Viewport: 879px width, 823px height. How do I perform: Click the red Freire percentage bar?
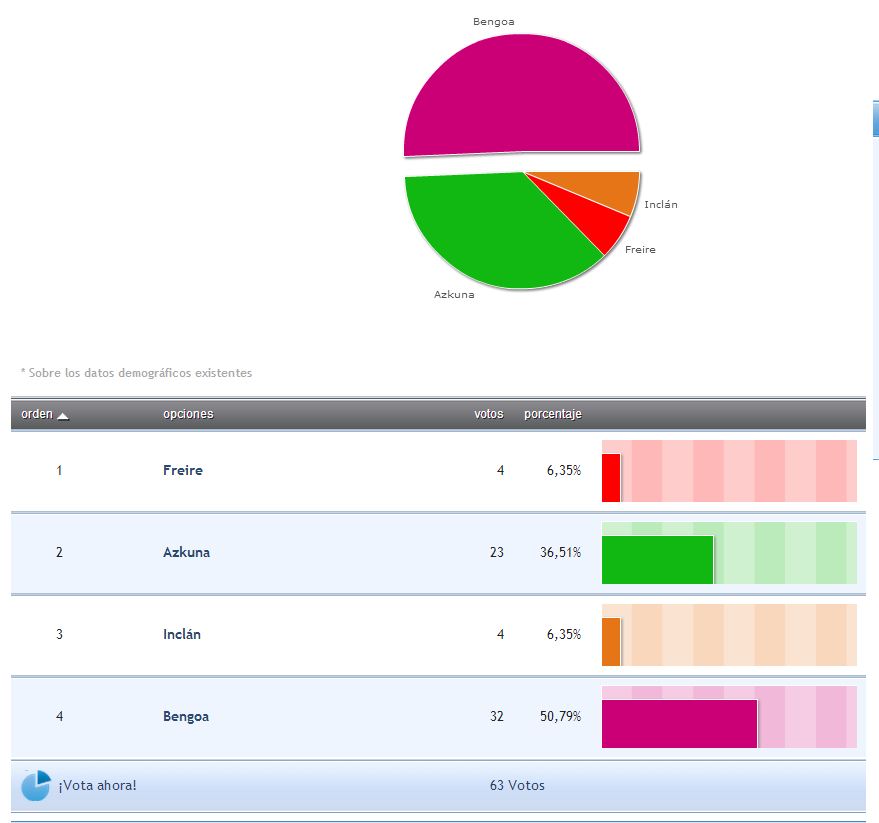pos(611,477)
